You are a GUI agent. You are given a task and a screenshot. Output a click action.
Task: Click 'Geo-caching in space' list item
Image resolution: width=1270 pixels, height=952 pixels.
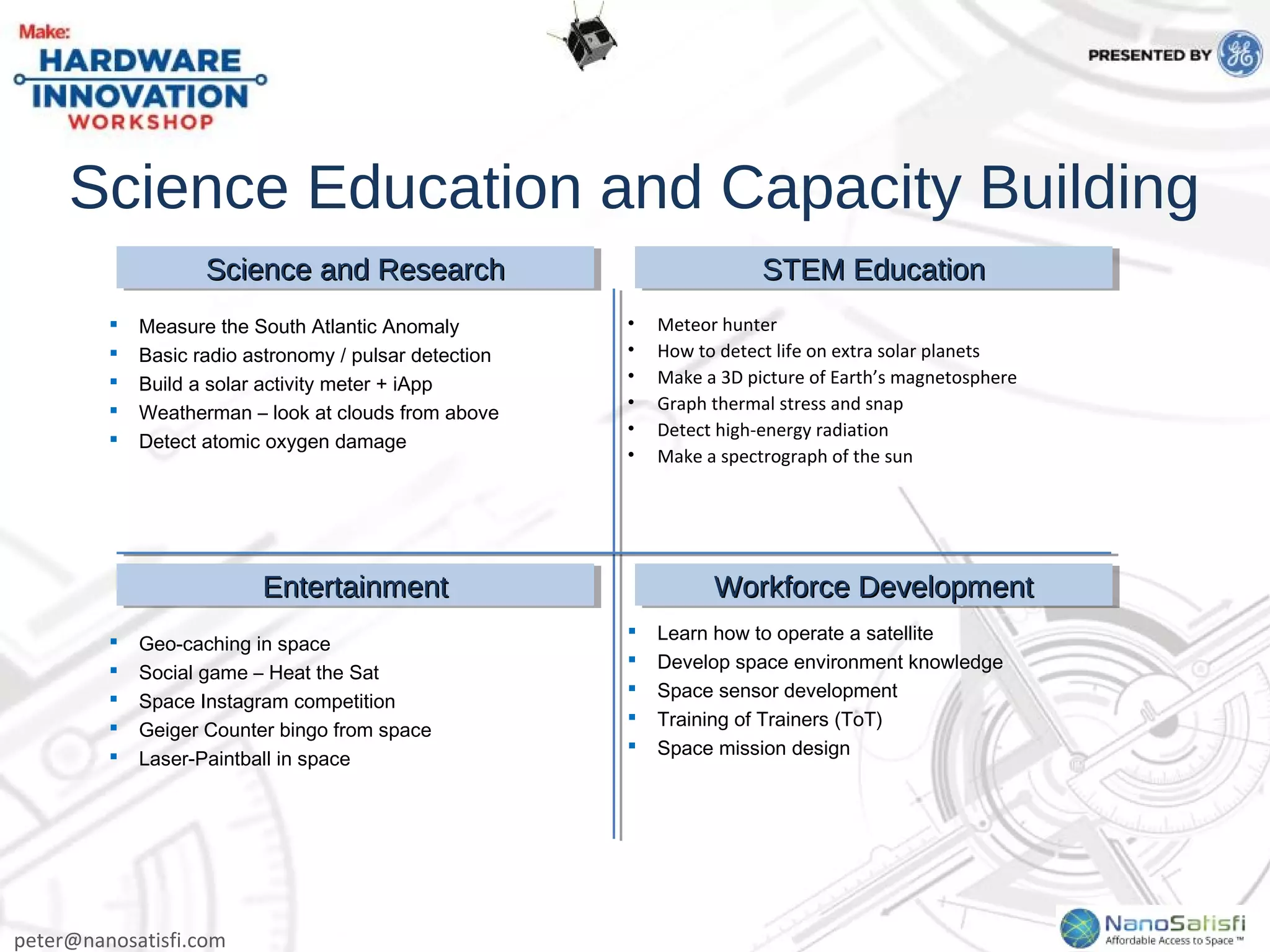pyautogui.click(x=234, y=643)
